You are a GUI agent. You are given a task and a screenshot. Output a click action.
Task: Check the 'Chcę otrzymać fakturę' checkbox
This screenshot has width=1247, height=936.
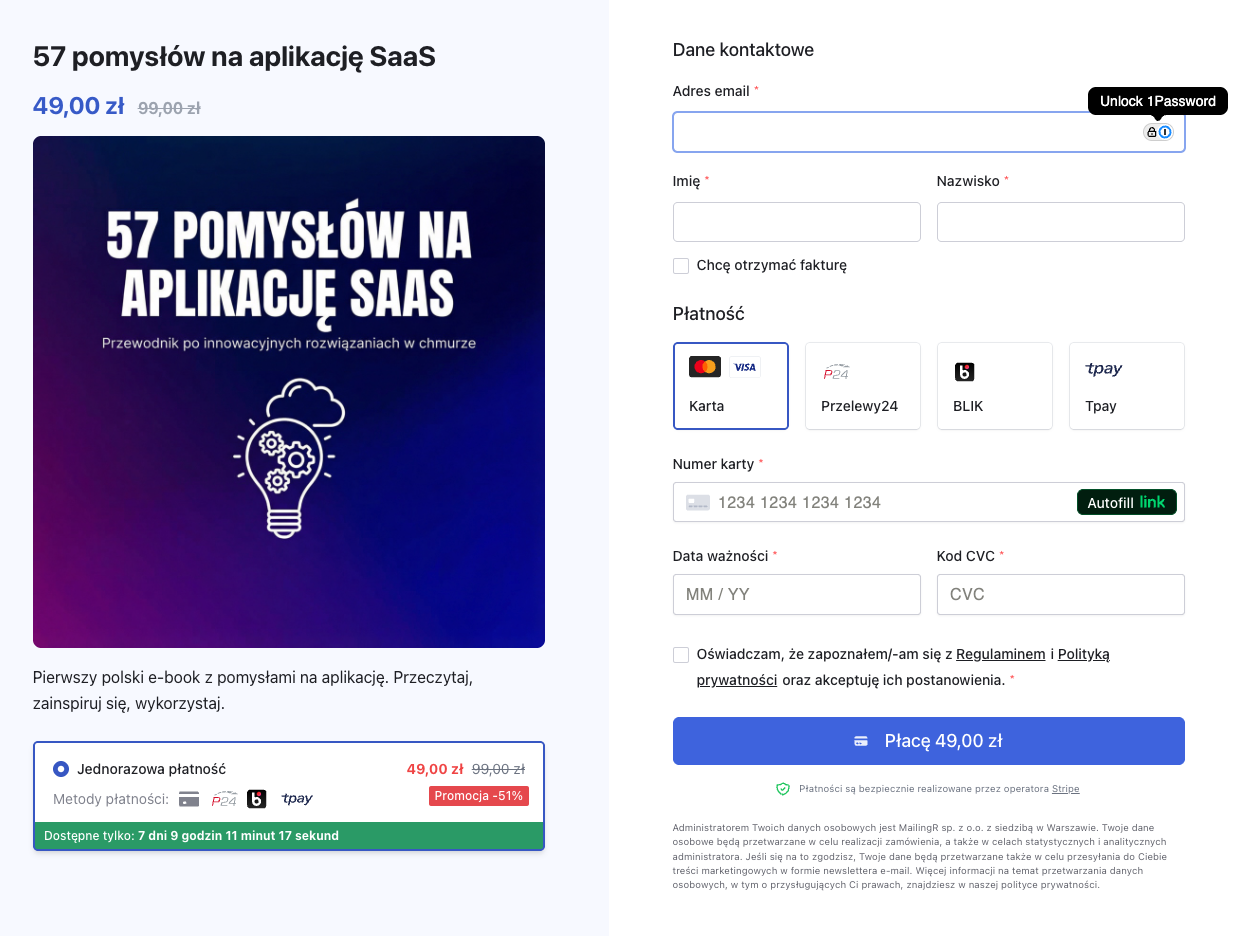681,266
